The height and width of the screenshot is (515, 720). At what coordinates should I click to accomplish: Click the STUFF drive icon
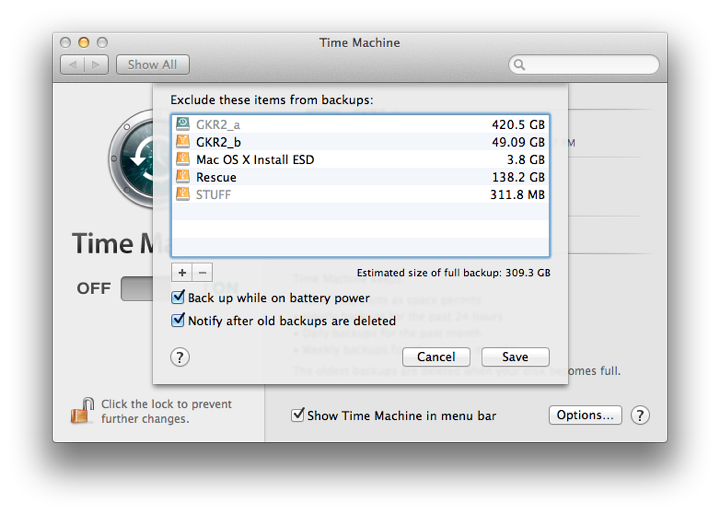click(183, 194)
